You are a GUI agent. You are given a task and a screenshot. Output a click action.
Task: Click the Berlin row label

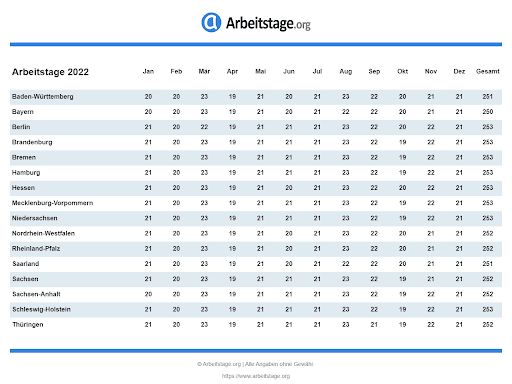[21, 127]
